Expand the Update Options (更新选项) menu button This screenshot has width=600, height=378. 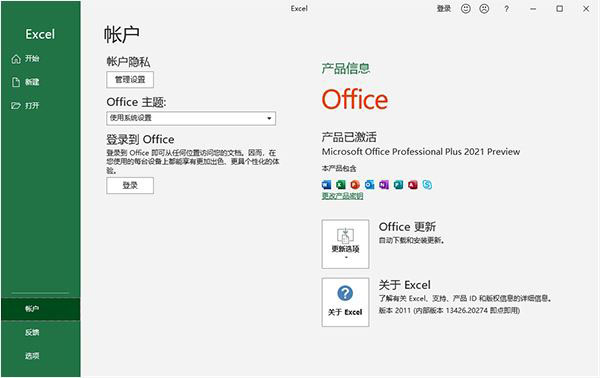pos(345,244)
